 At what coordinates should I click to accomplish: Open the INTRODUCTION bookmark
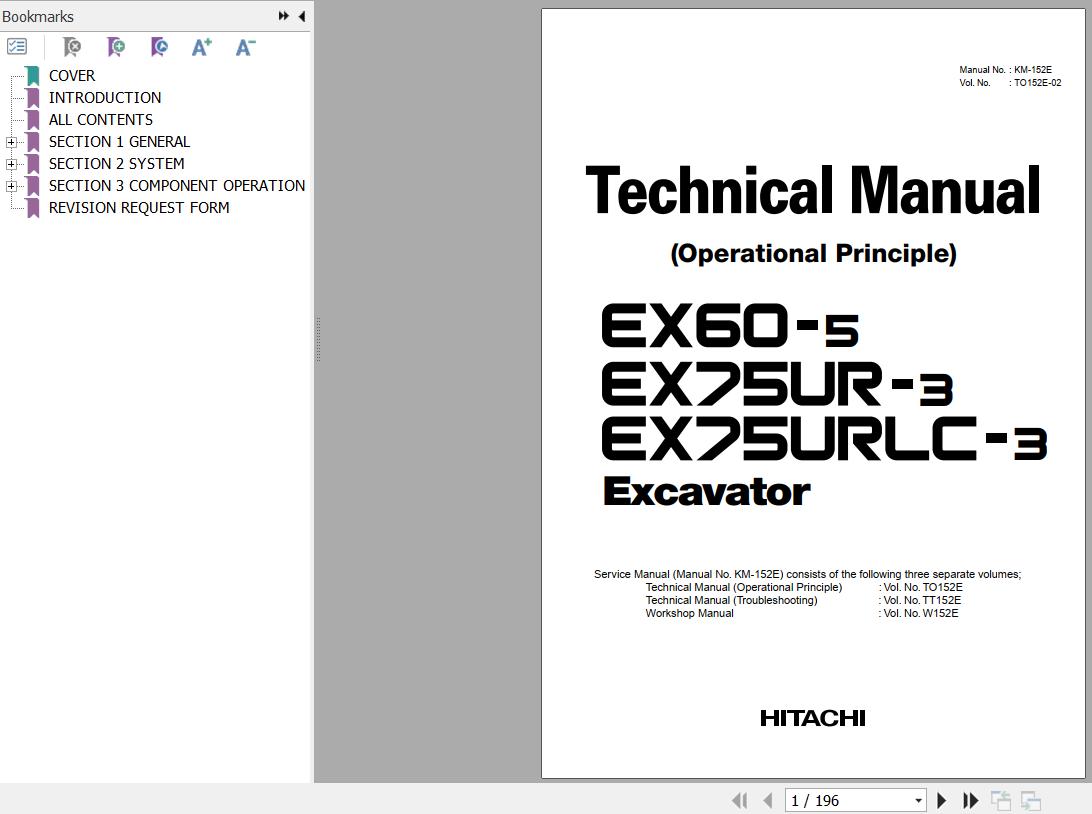(105, 97)
